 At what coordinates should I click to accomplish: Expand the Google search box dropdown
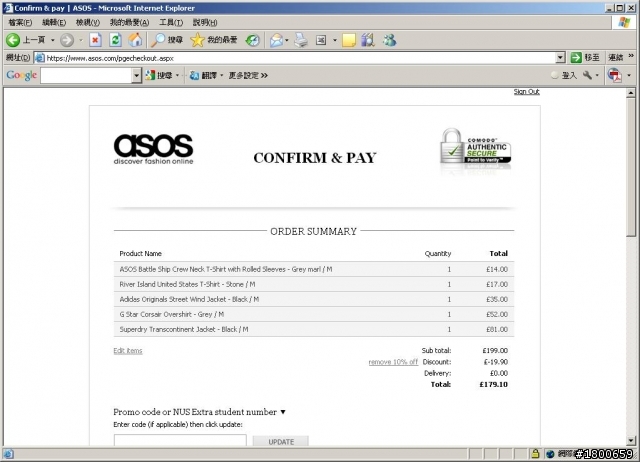point(136,75)
